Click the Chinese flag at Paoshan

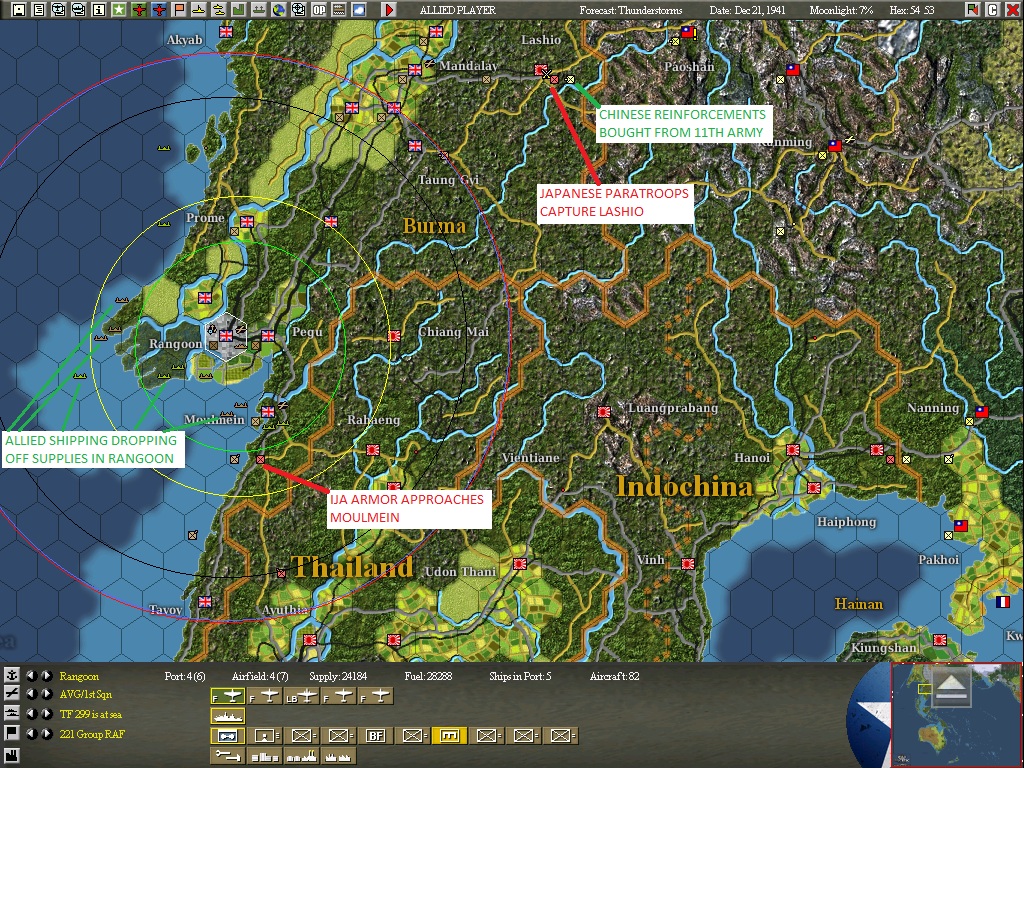point(687,31)
